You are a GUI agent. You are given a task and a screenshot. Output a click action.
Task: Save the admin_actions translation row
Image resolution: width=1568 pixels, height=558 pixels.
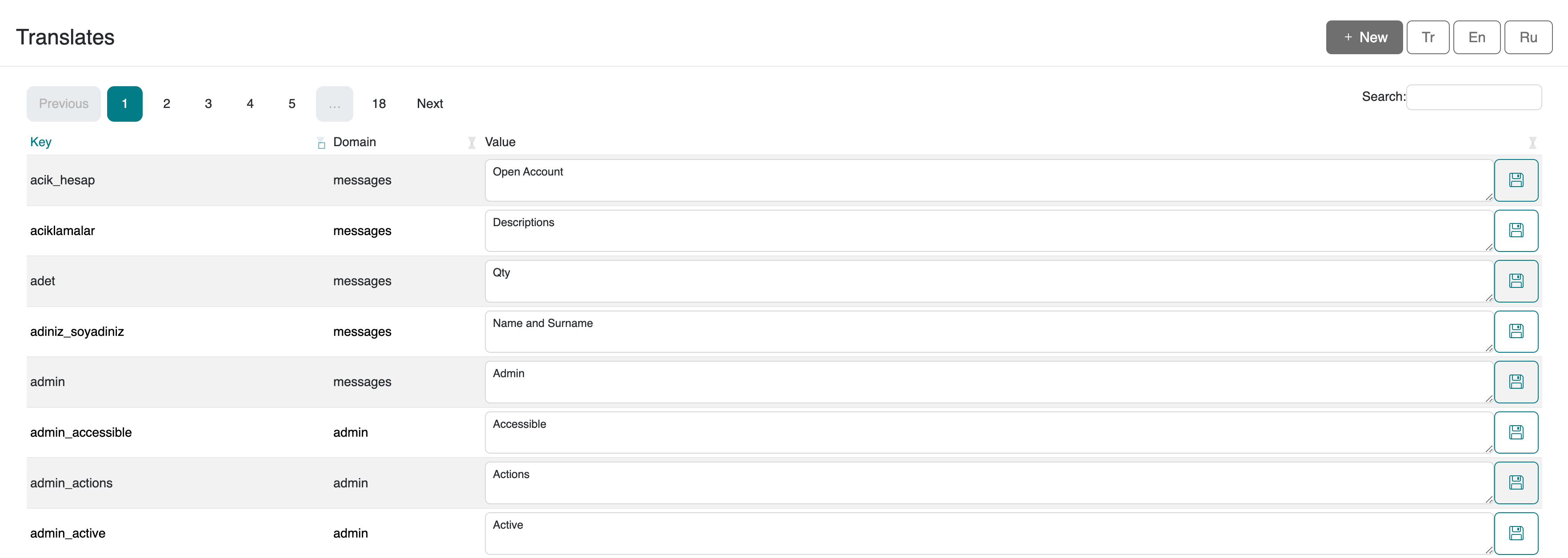1515,483
